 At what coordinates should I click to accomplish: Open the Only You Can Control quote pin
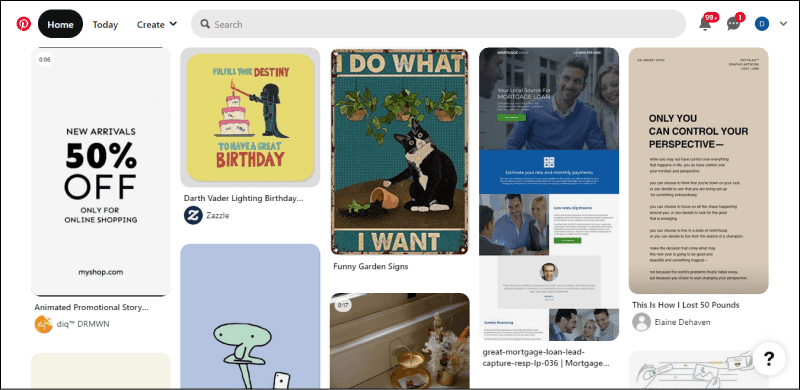698,170
